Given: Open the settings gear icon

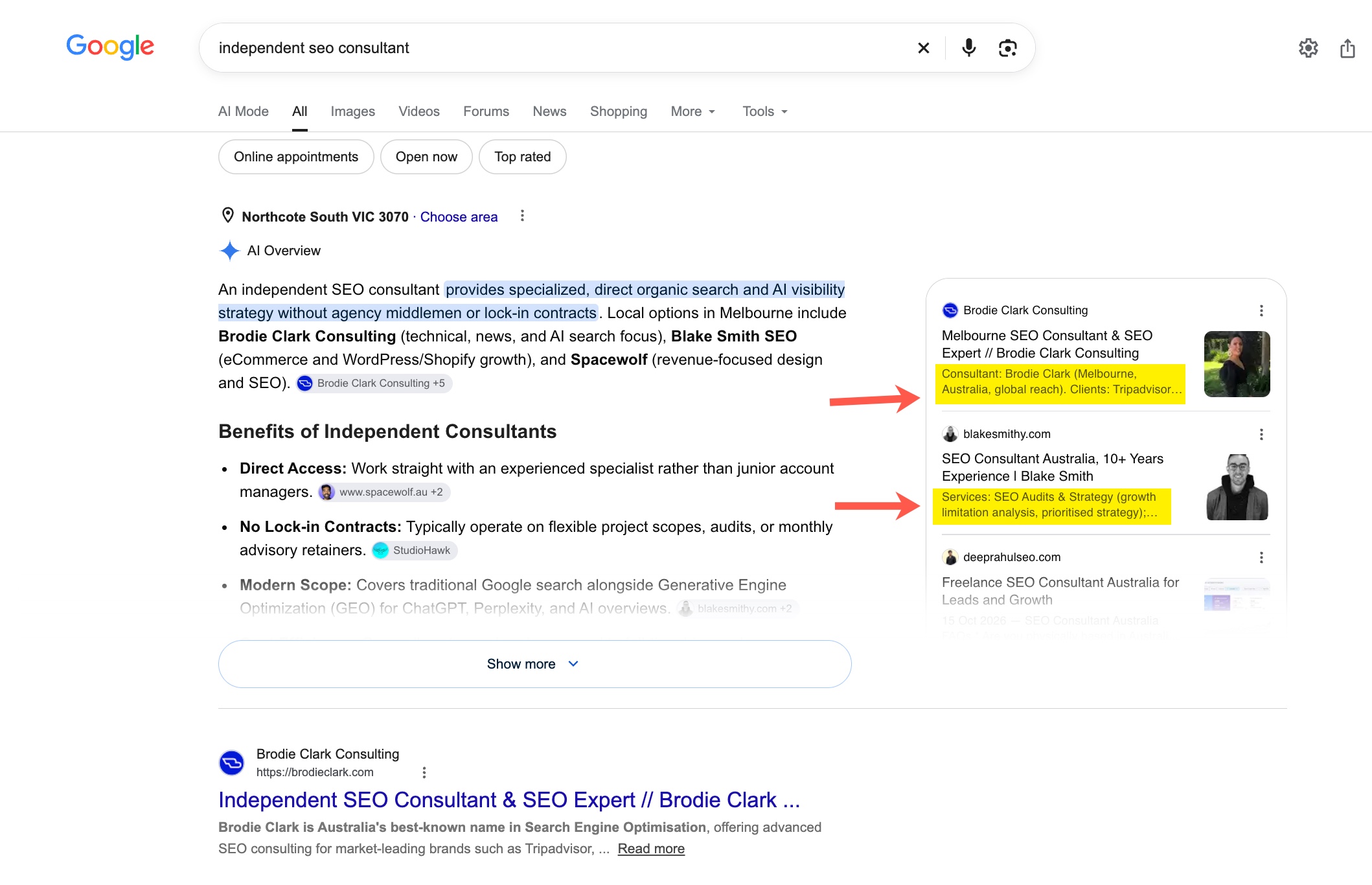Looking at the screenshot, I should tap(1309, 48).
